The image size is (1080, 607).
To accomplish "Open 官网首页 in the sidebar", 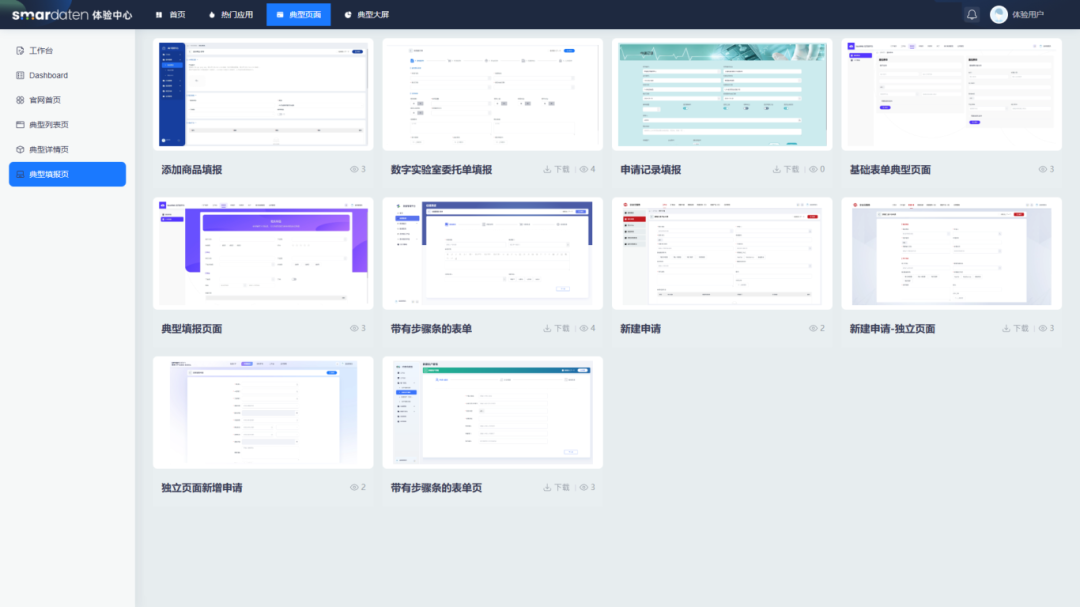I will coord(68,100).
